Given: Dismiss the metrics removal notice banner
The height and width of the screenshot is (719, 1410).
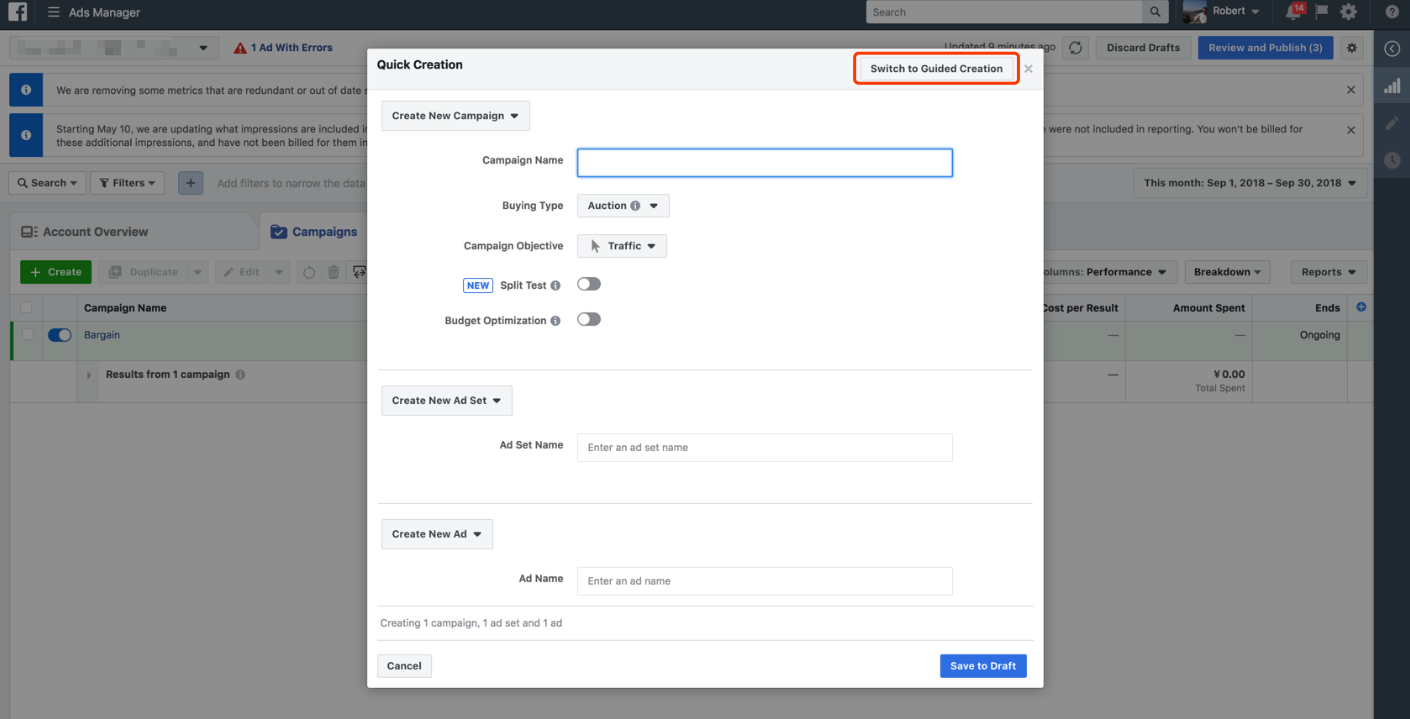Looking at the screenshot, I should [1351, 90].
